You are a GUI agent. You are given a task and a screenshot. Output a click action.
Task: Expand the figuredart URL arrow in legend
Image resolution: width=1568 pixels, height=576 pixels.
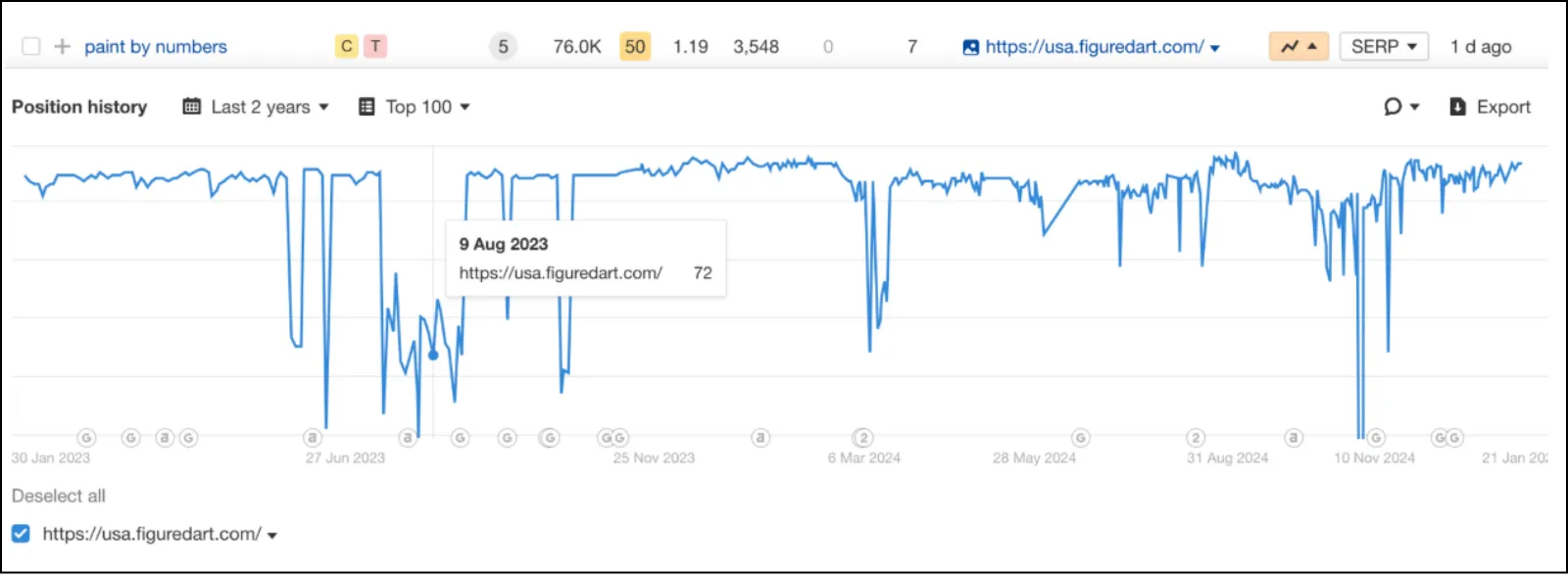pos(272,536)
